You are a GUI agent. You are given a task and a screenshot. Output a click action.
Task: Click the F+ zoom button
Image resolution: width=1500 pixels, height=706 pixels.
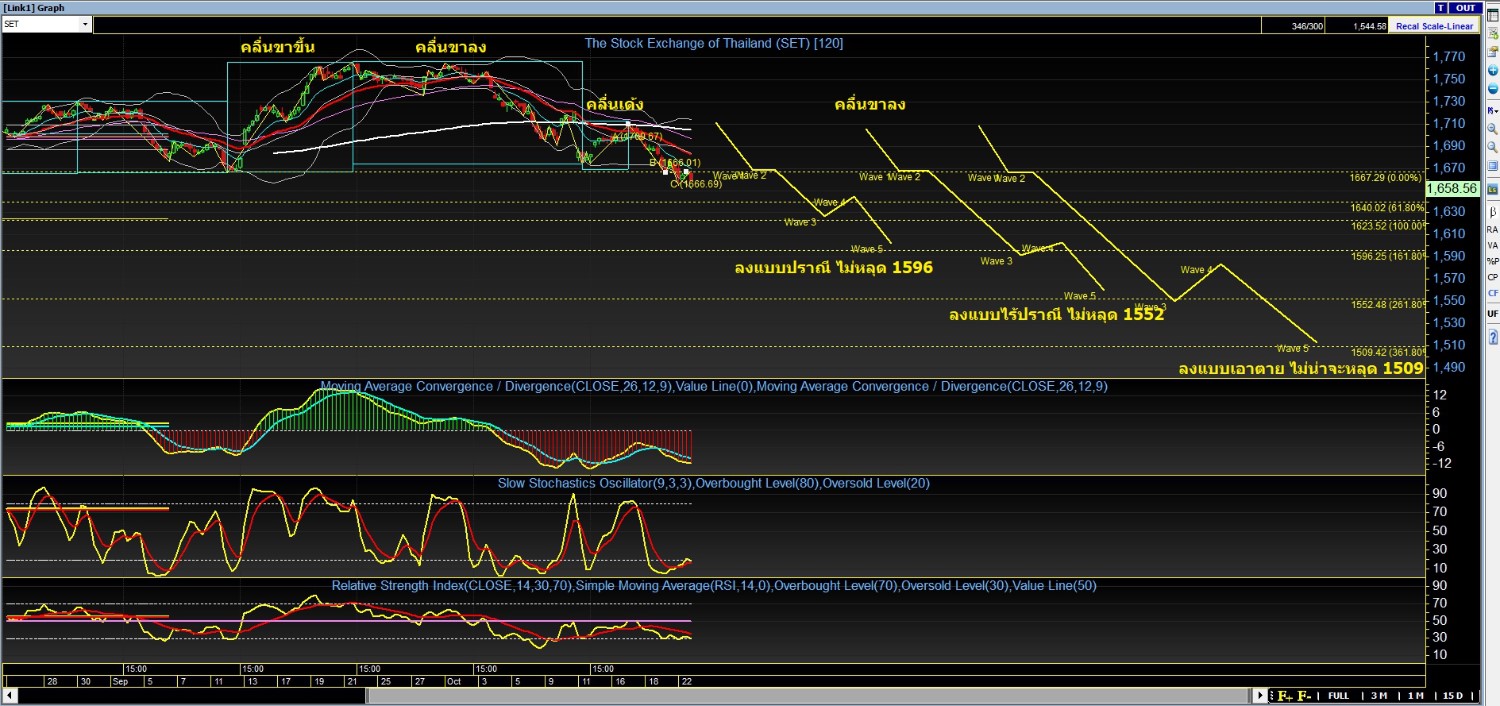point(1285,696)
